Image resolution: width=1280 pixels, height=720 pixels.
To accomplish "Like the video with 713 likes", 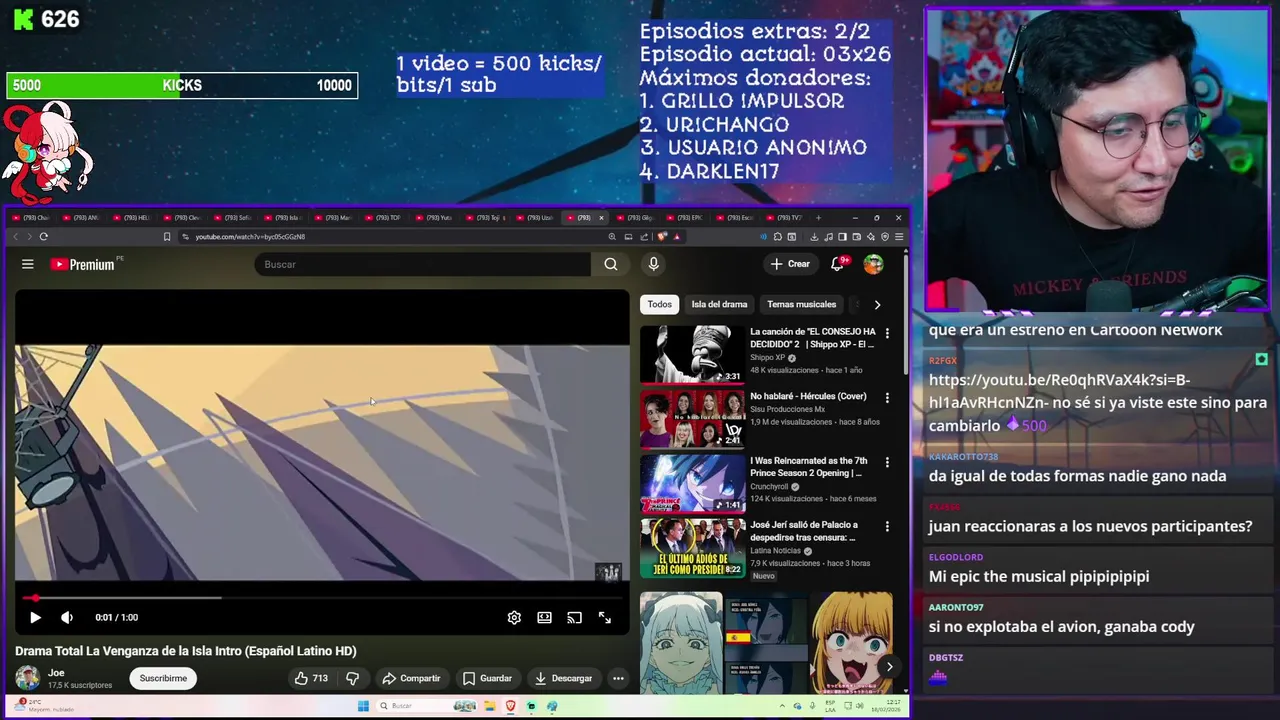I will pos(311,678).
